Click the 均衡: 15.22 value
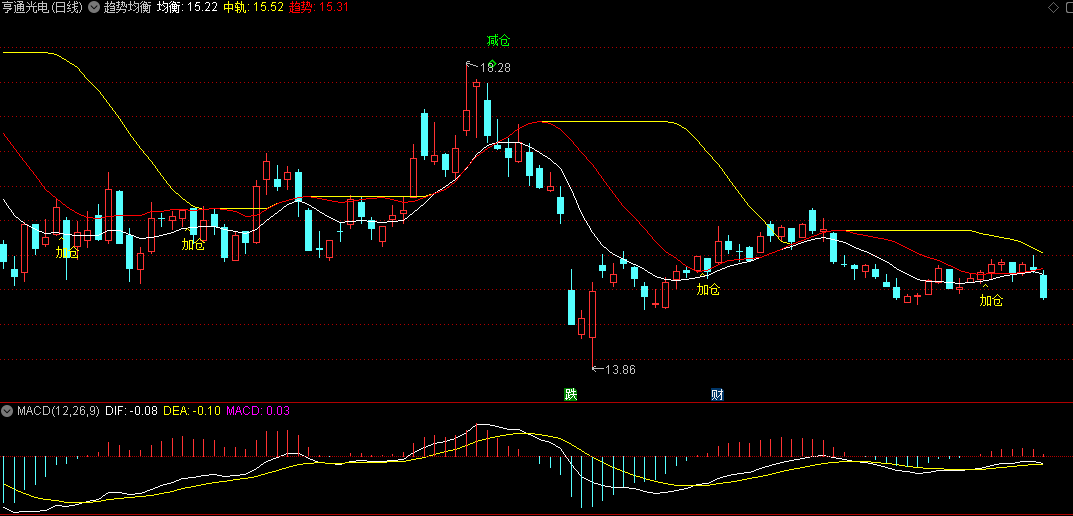This screenshot has height=516, width=1073. tap(188, 8)
